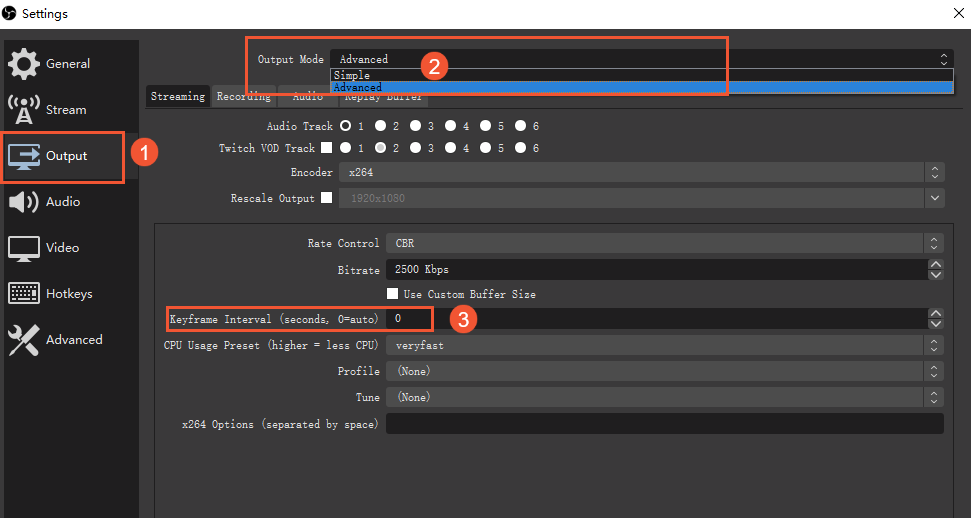Check Use Custom Buffer Size
Image resolution: width=971 pixels, height=518 pixels.
click(392, 294)
